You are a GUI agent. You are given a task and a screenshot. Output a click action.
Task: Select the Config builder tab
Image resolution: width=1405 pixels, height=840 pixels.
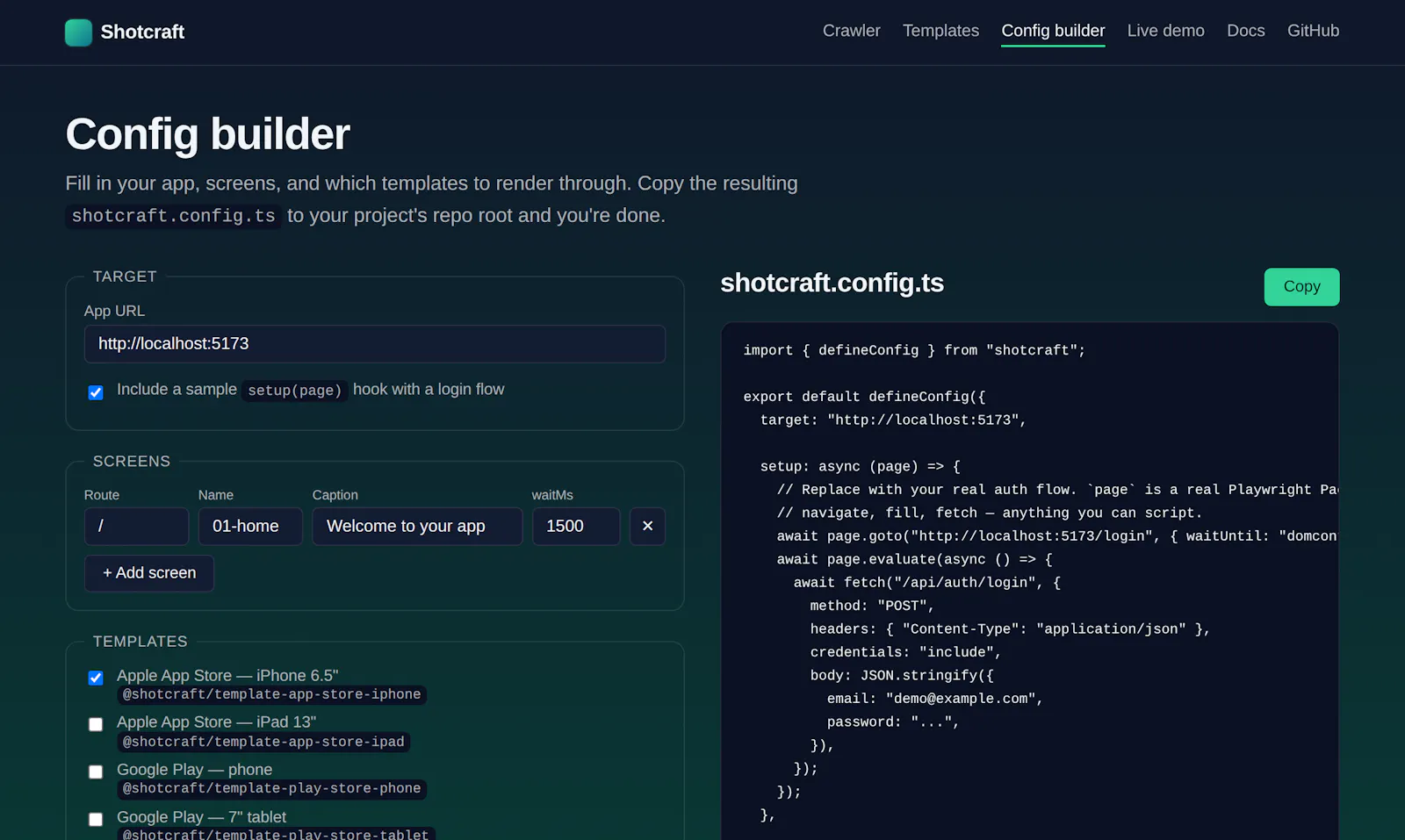pyautogui.click(x=1053, y=31)
